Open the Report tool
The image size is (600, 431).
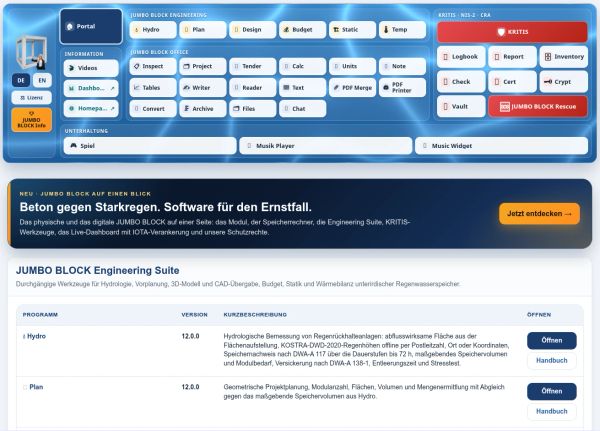coord(512,57)
